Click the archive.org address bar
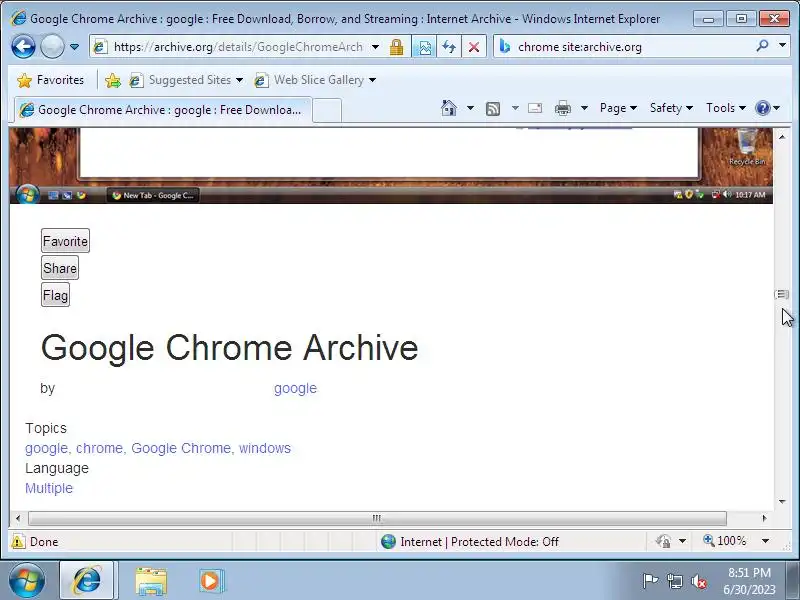800x600 pixels. point(237,47)
